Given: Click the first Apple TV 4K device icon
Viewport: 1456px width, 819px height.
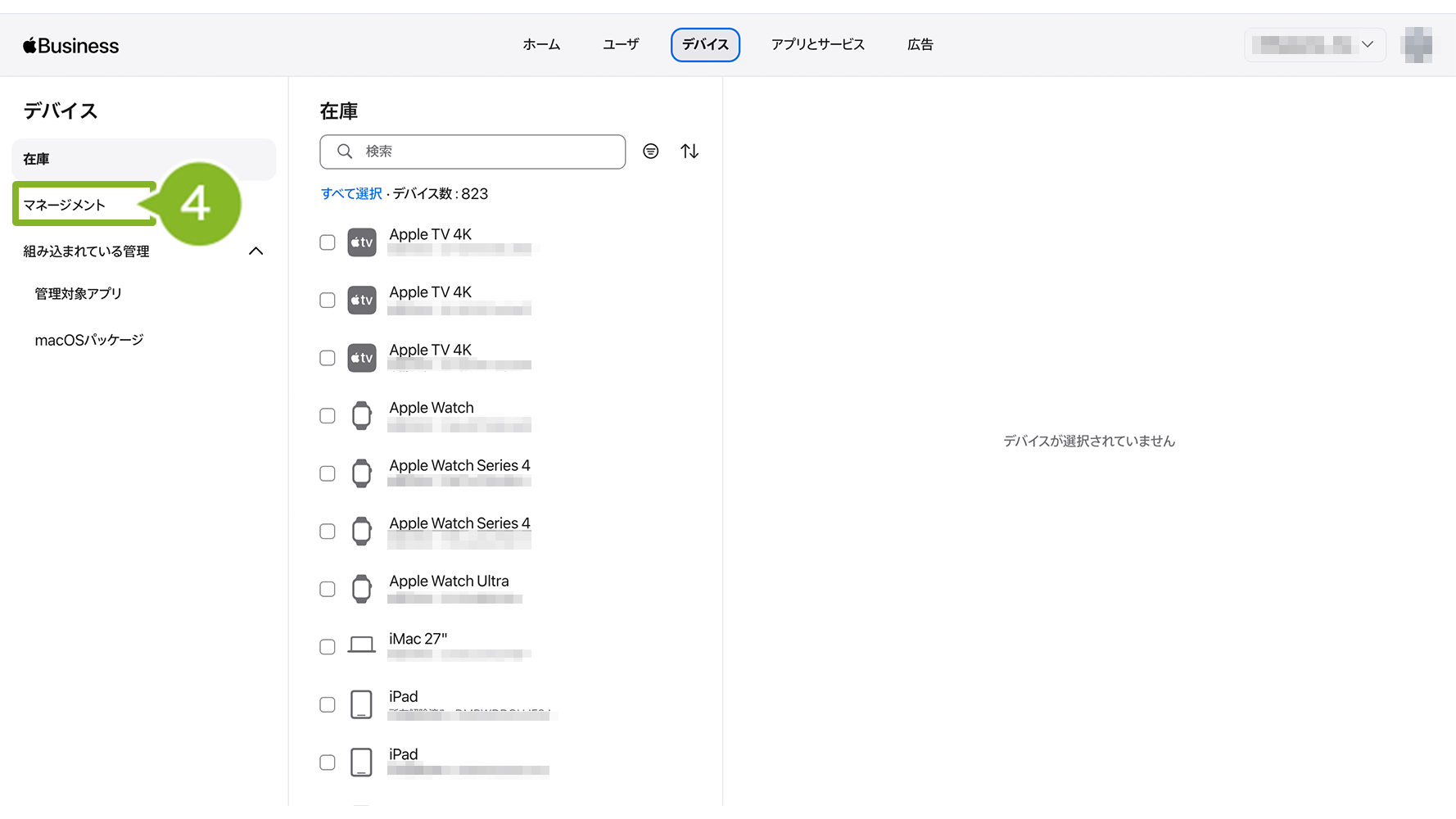Looking at the screenshot, I should [361, 242].
